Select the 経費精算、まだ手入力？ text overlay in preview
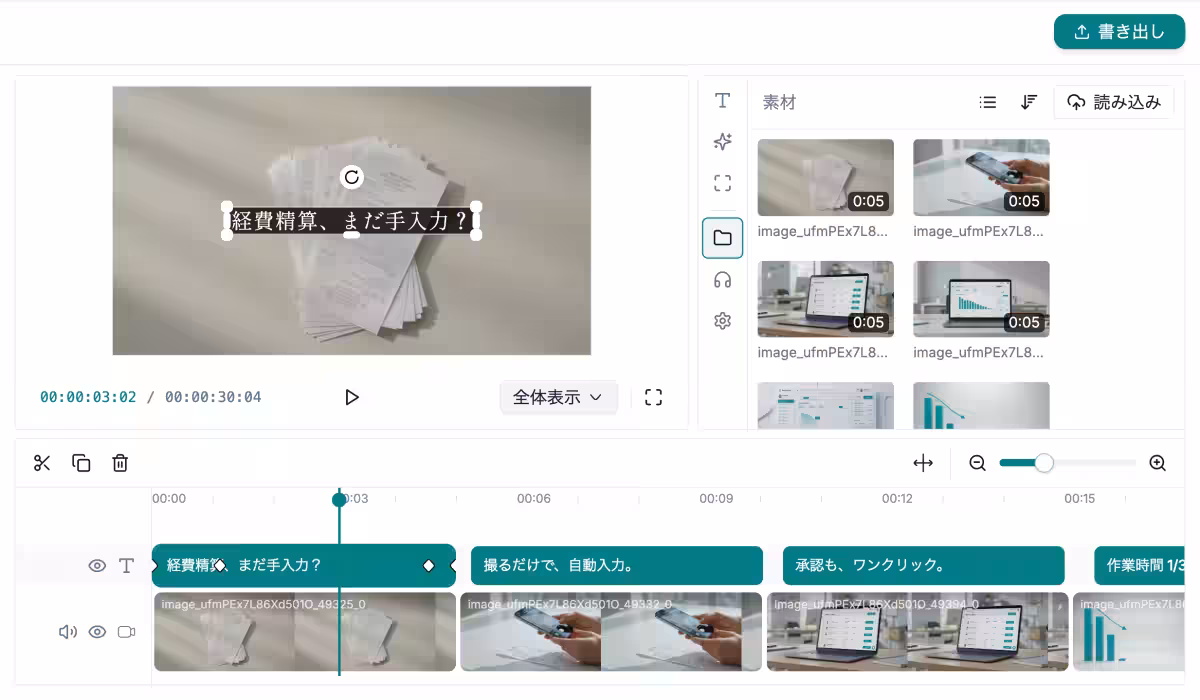The width and height of the screenshot is (1200, 700). click(351, 221)
